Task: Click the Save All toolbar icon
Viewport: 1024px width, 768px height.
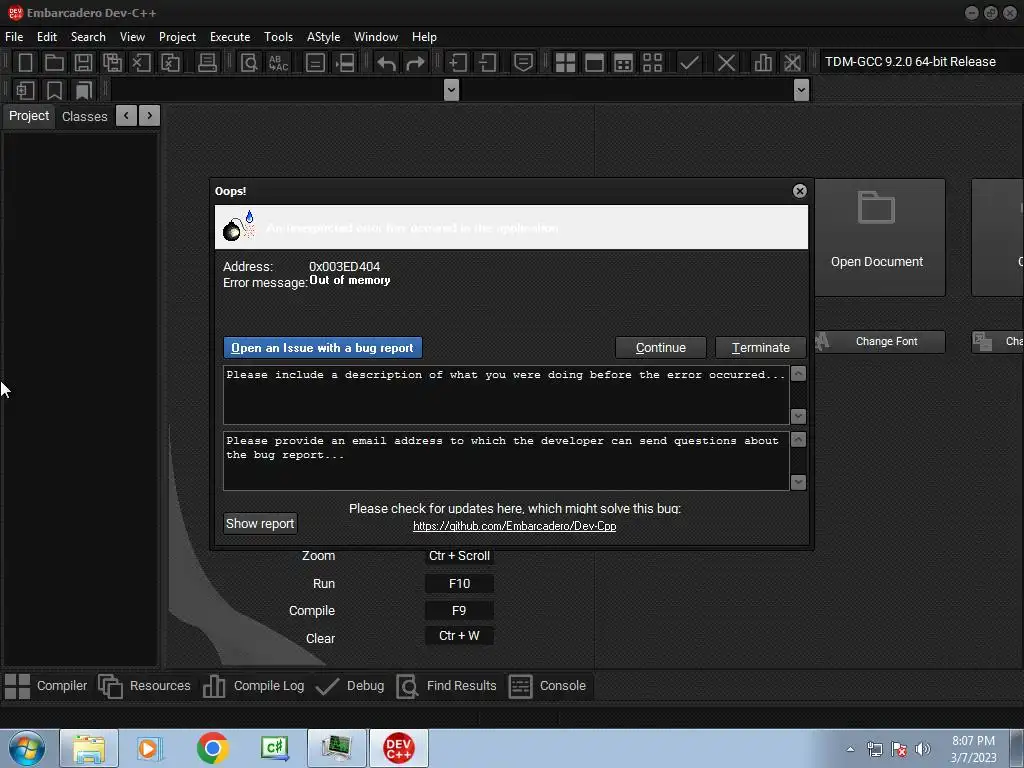Action: [112, 63]
